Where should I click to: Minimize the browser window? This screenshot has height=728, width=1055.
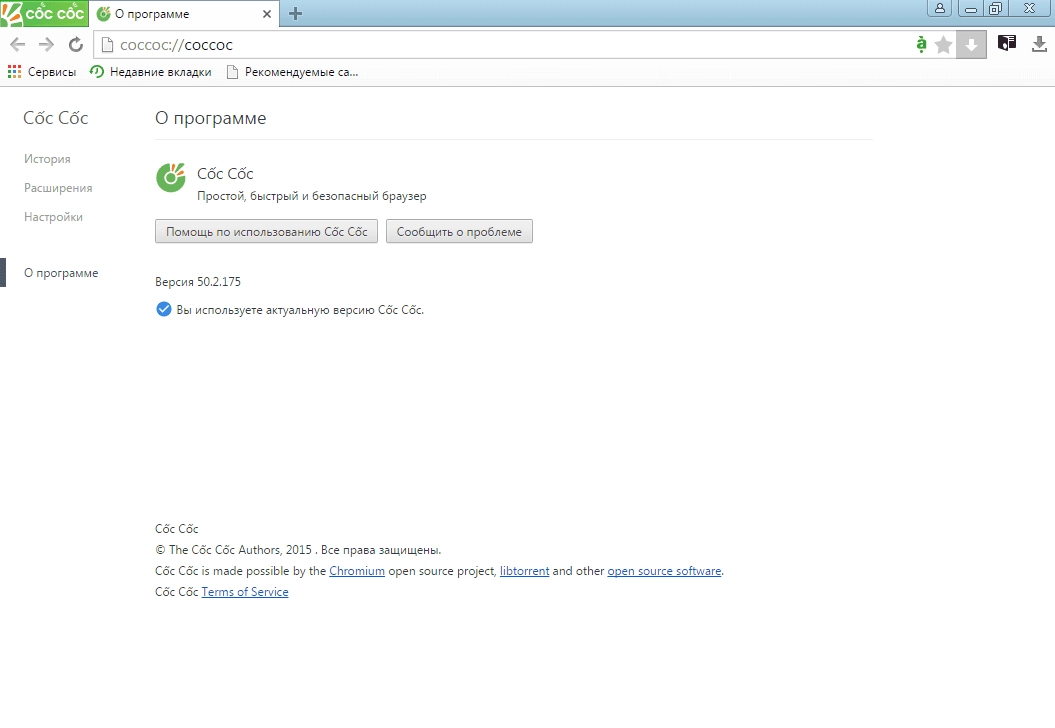click(x=970, y=9)
